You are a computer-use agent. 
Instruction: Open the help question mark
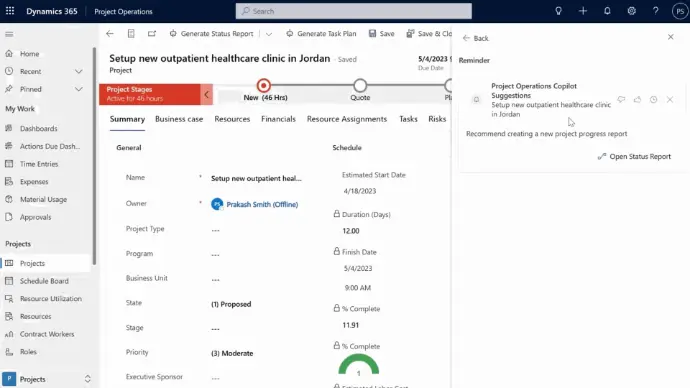coord(656,11)
